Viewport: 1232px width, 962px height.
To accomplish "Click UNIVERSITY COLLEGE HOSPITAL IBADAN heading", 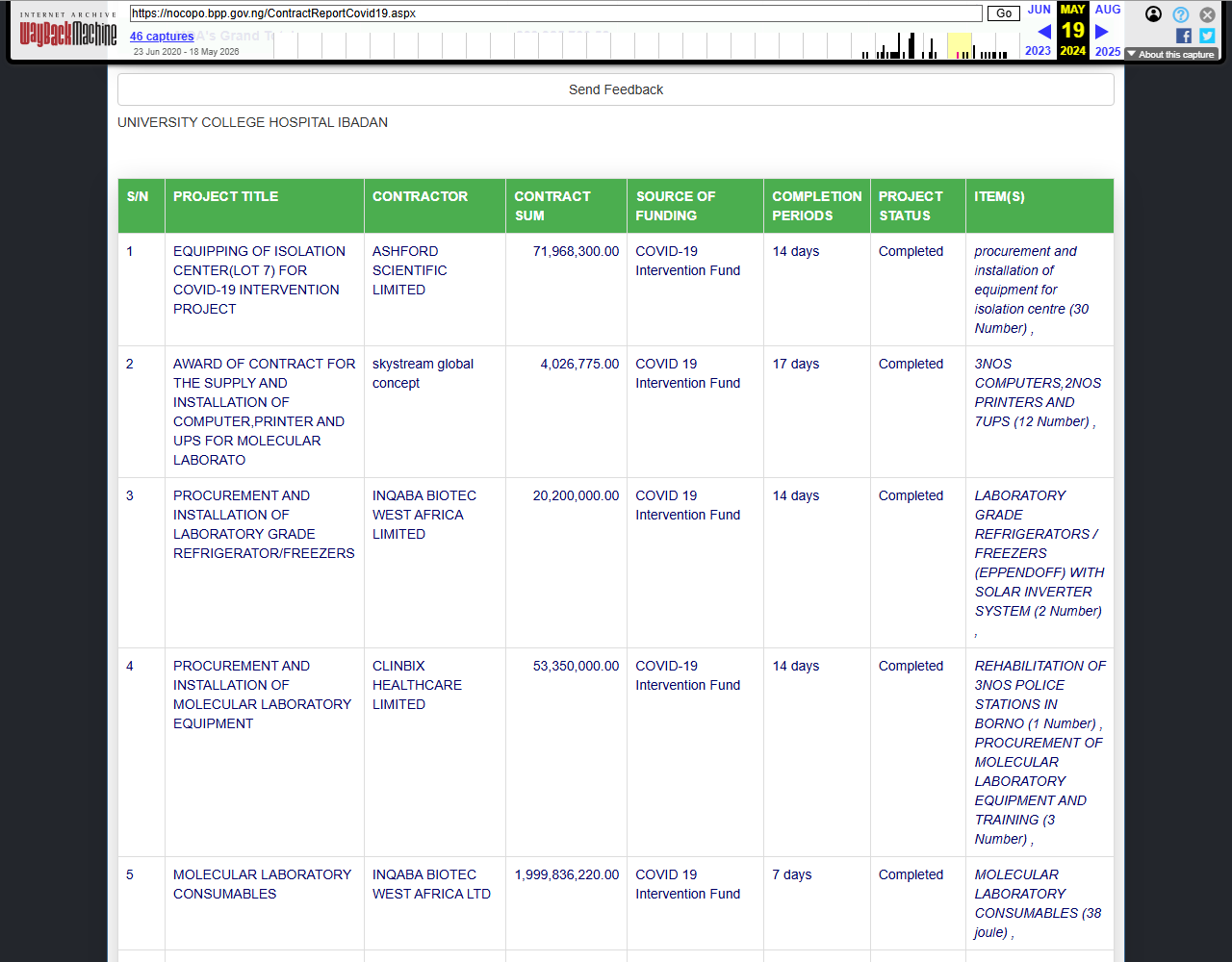I will 252,122.
